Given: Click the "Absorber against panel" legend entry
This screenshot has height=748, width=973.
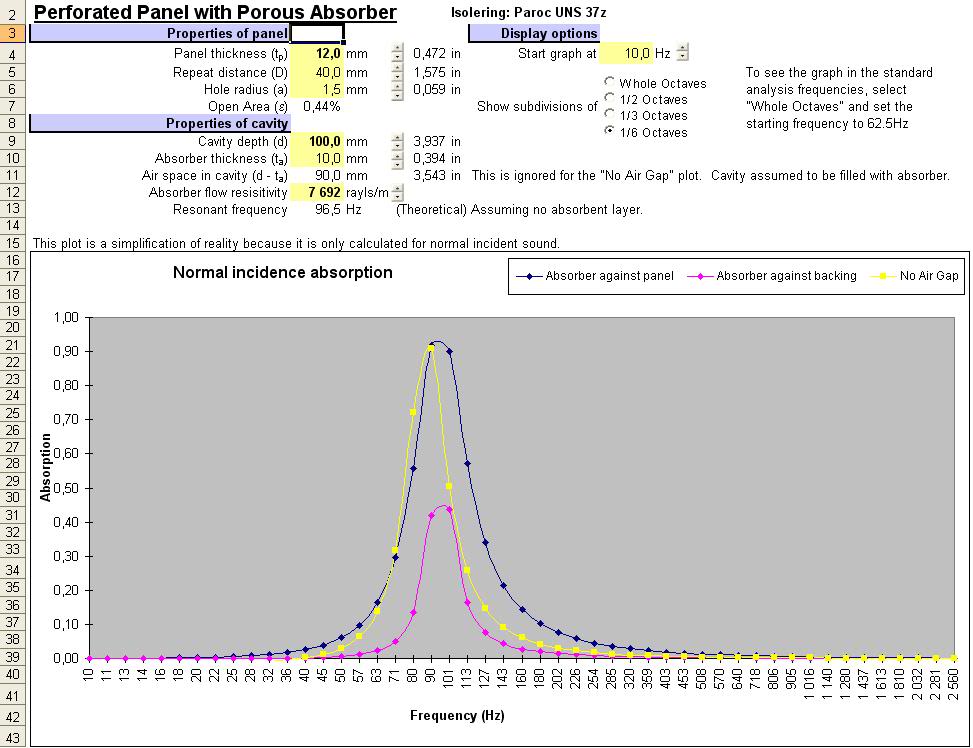Looking at the screenshot, I should [x=595, y=276].
